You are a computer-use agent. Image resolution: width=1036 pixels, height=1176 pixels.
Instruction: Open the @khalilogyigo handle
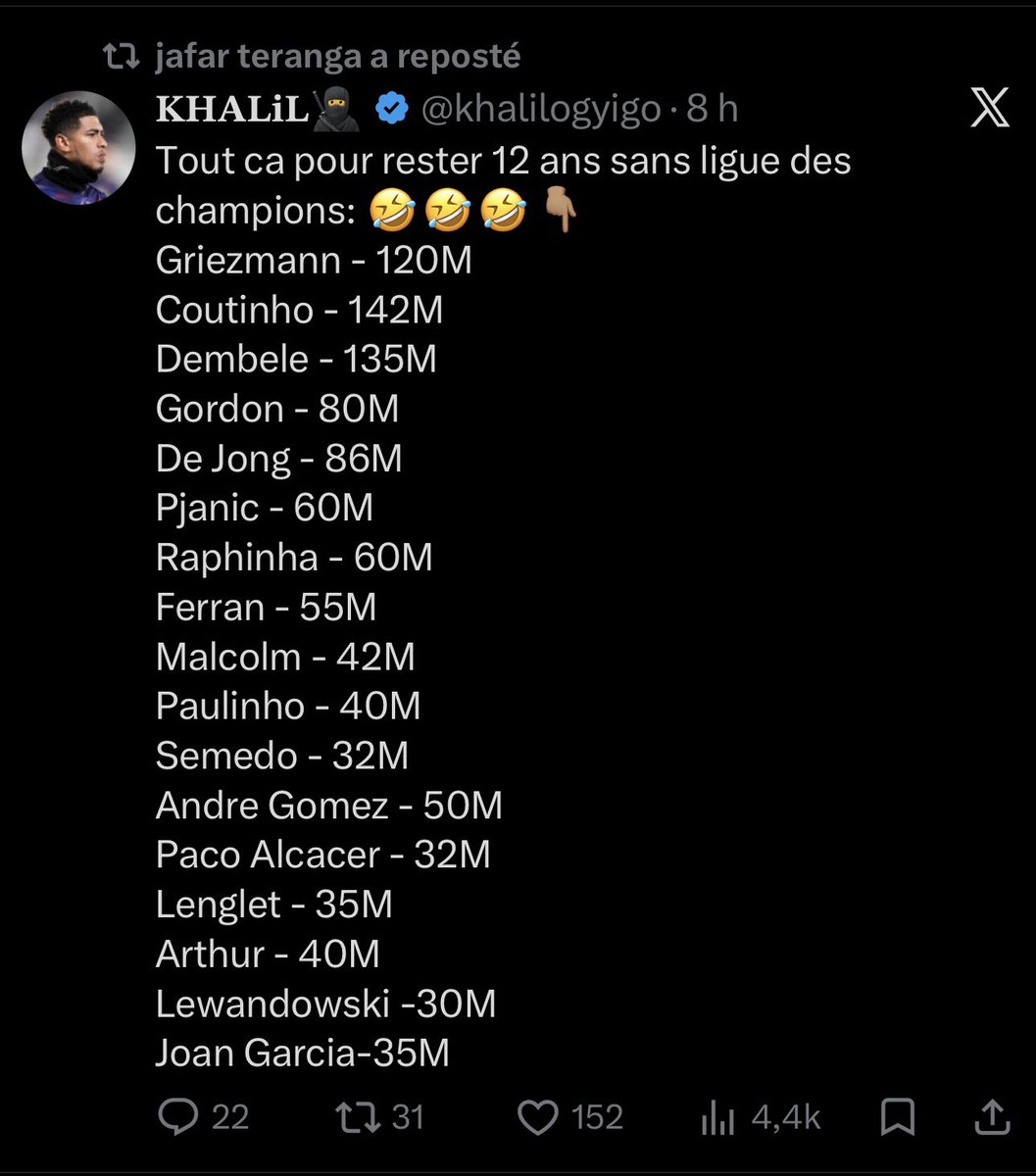(541, 111)
